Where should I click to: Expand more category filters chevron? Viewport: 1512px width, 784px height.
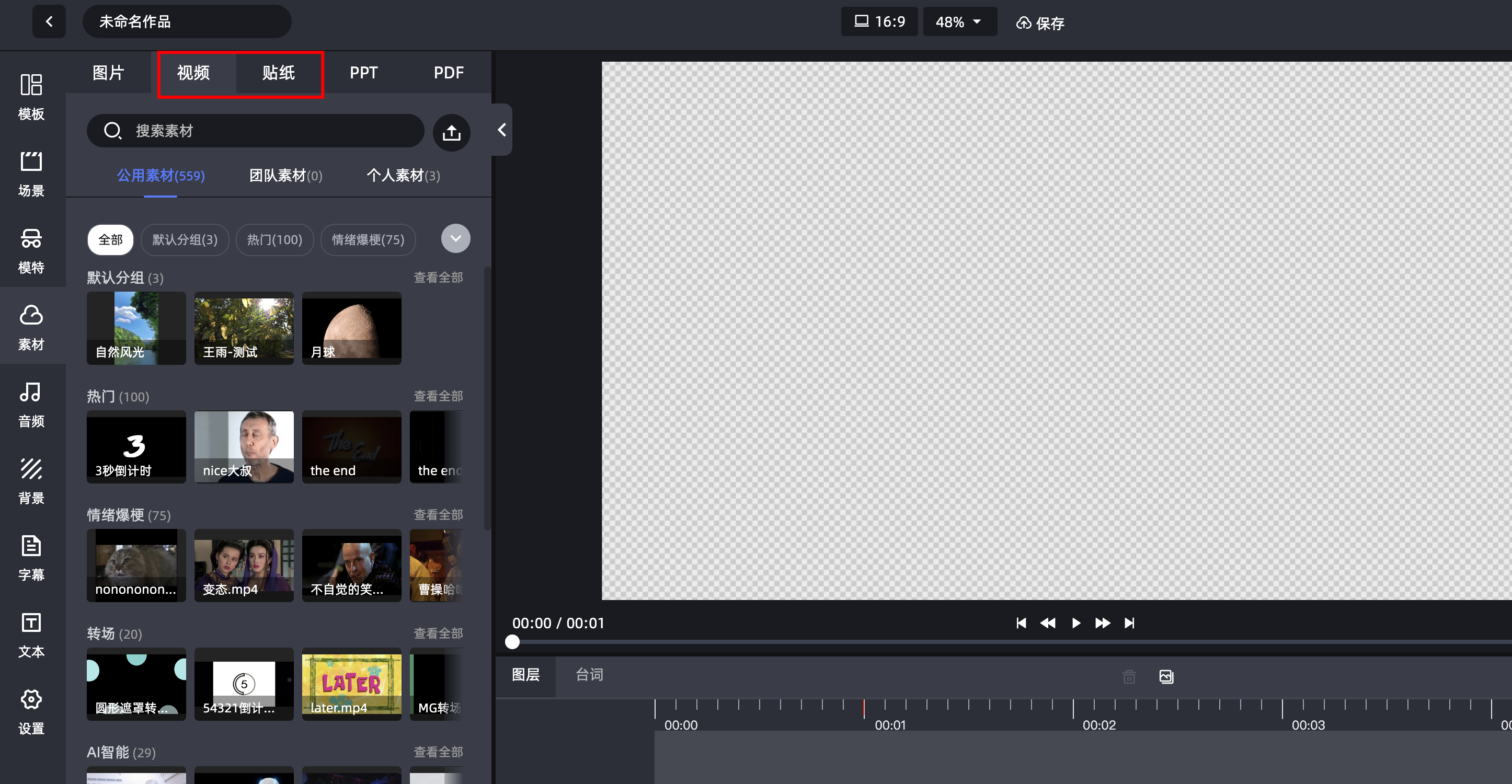pyautogui.click(x=455, y=239)
